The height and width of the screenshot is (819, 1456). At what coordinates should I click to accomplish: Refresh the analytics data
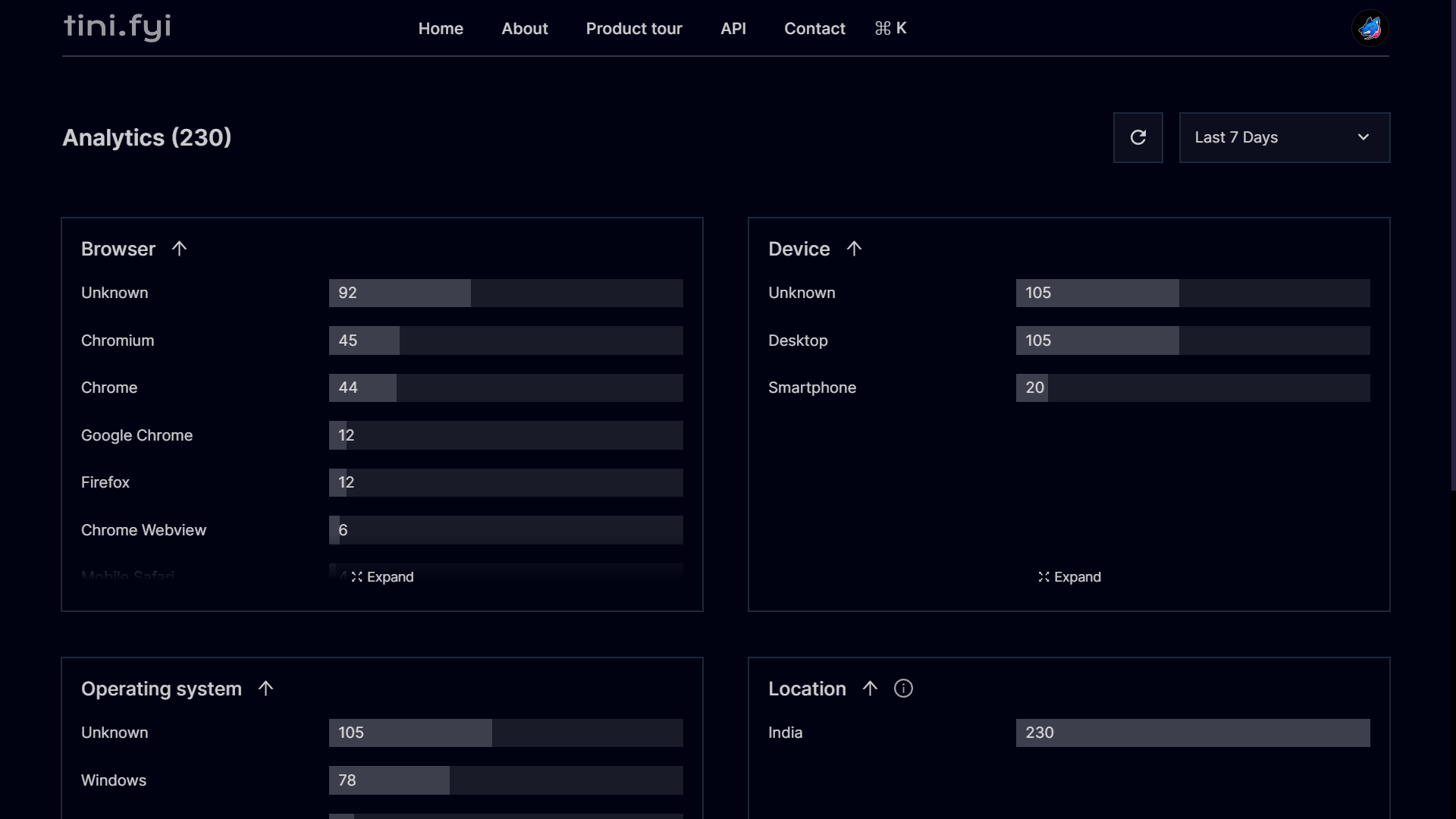1137,137
